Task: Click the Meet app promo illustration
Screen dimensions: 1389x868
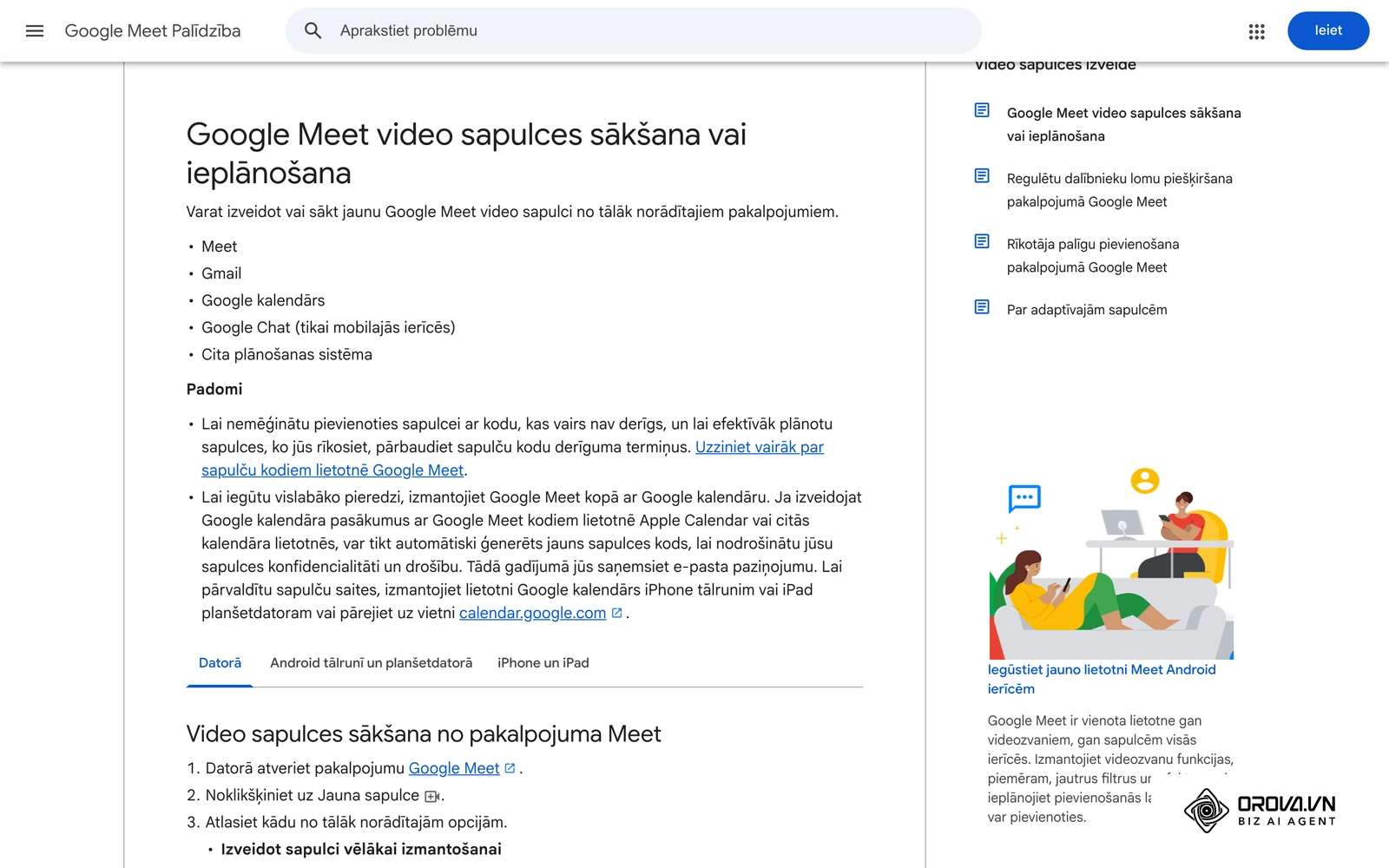Action: pos(1111,562)
